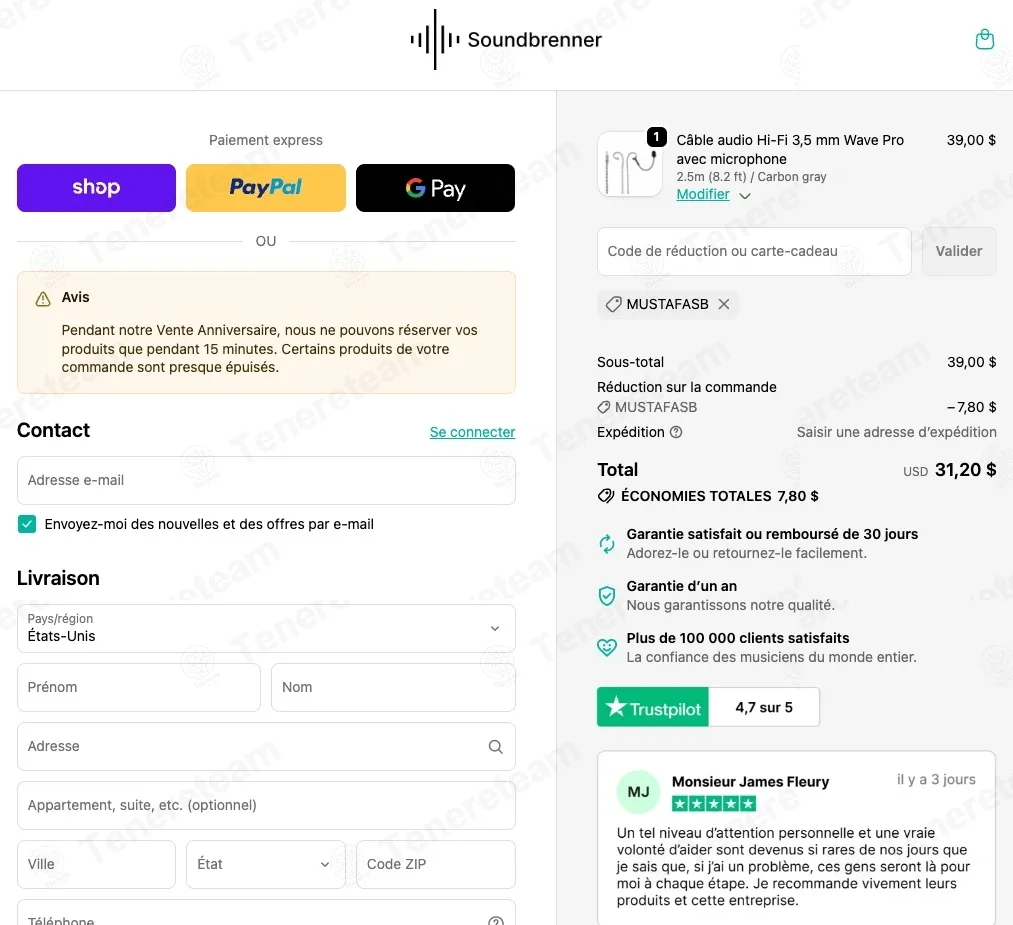Image resolution: width=1013 pixels, height=925 pixels.
Task: Click the audio cable product thumbnail
Action: (x=630, y=164)
